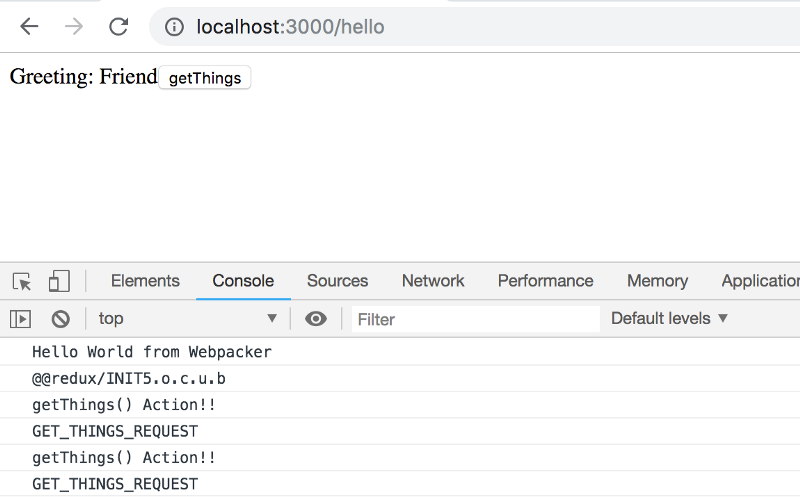Click the browser forward arrow
This screenshot has width=800, height=499.
(x=74, y=27)
